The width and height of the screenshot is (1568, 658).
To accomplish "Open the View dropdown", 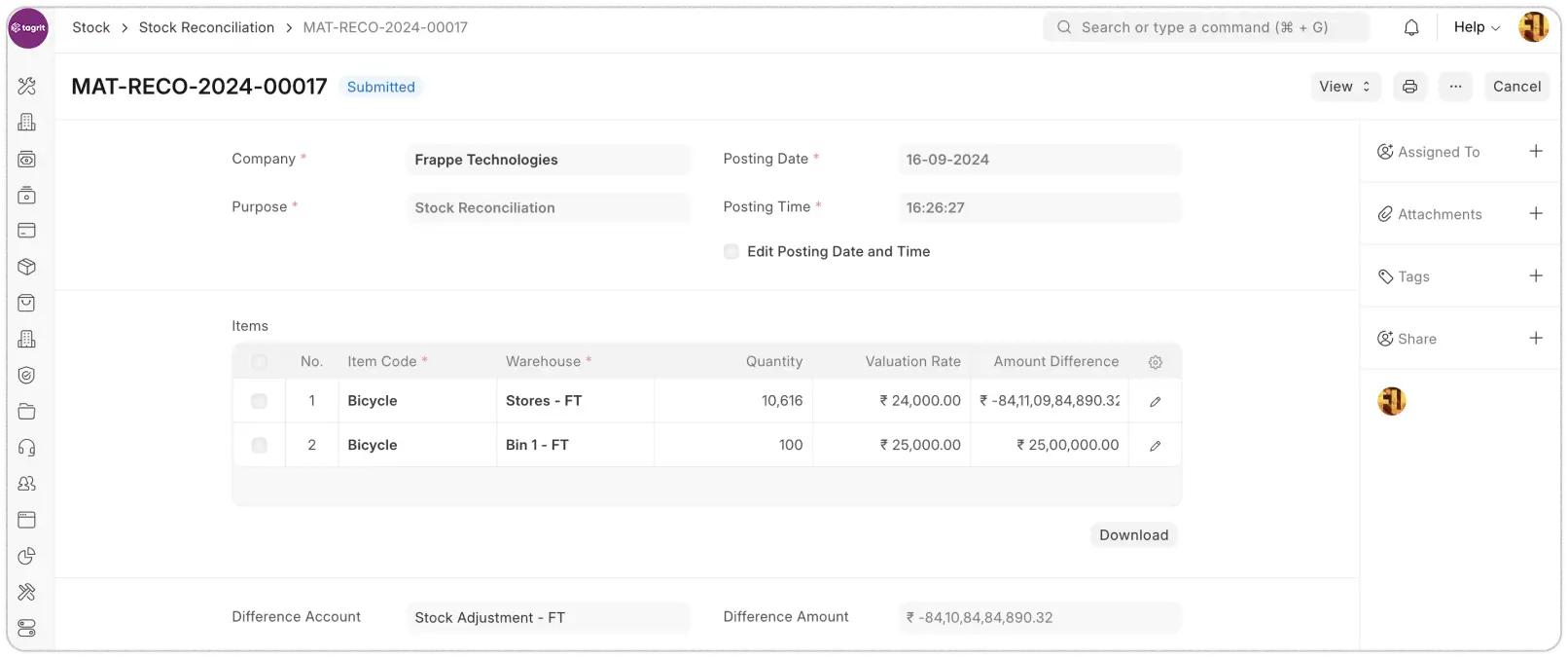I will (x=1344, y=87).
